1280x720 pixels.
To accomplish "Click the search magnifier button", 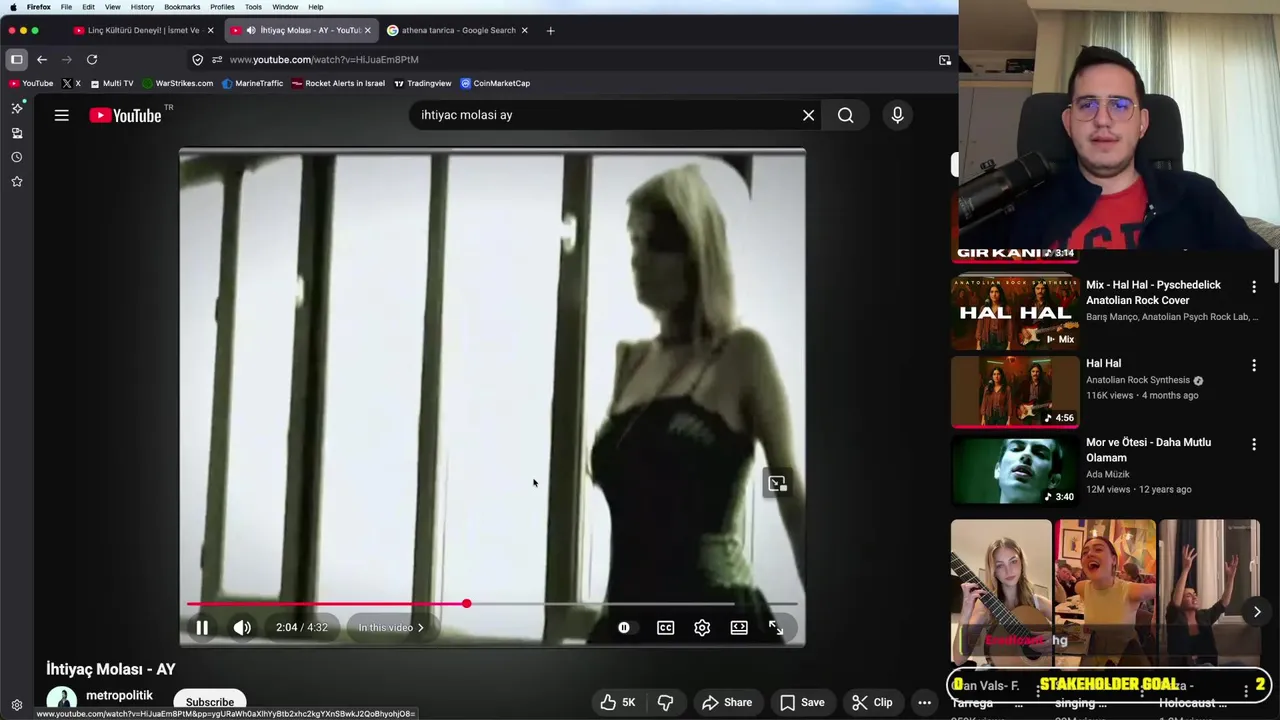I will click(x=846, y=115).
